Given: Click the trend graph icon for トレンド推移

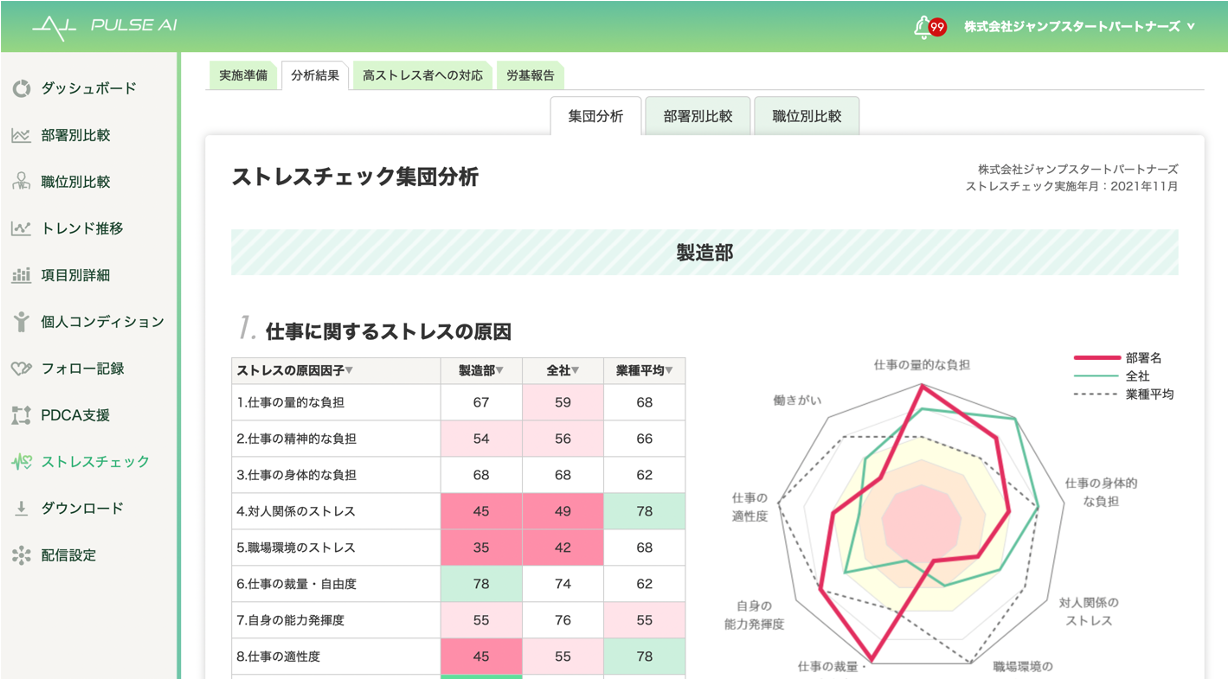Looking at the screenshot, I should tap(21, 228).
